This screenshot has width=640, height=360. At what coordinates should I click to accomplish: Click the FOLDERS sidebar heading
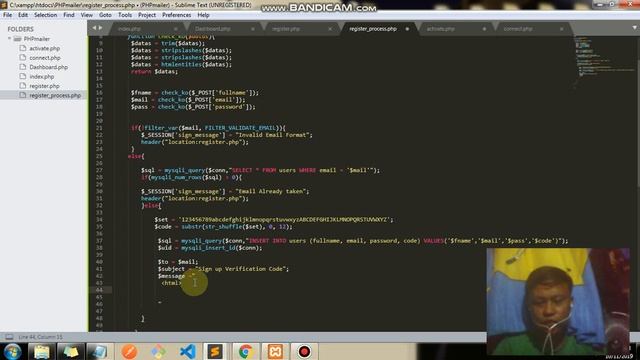tap(20, 29)
